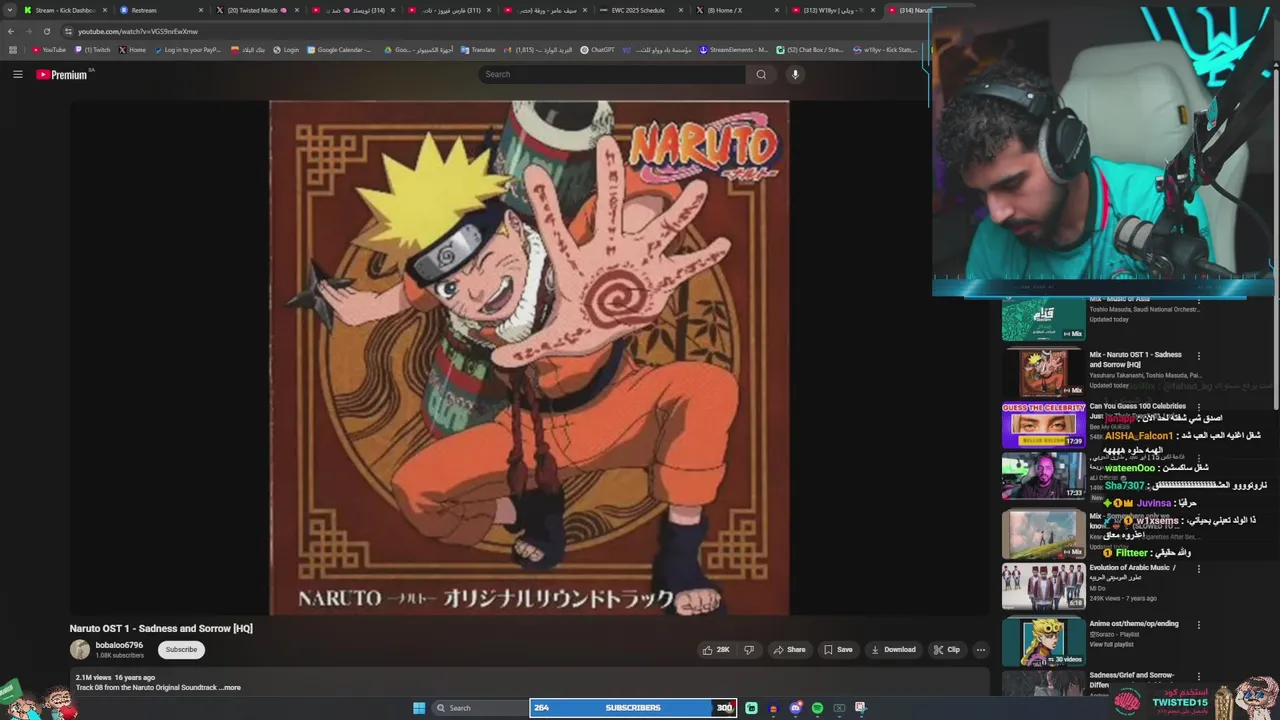Viewport: 1280px width, 720px height.
Task: Expand description with ...more
Action: (230, 688)
